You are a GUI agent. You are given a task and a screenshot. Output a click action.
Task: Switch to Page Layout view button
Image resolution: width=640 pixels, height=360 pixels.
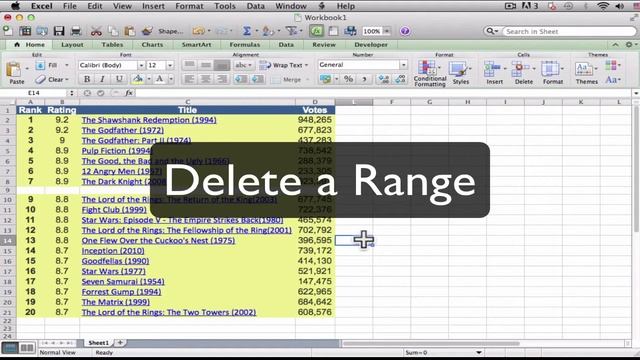[x=27, y=348]
